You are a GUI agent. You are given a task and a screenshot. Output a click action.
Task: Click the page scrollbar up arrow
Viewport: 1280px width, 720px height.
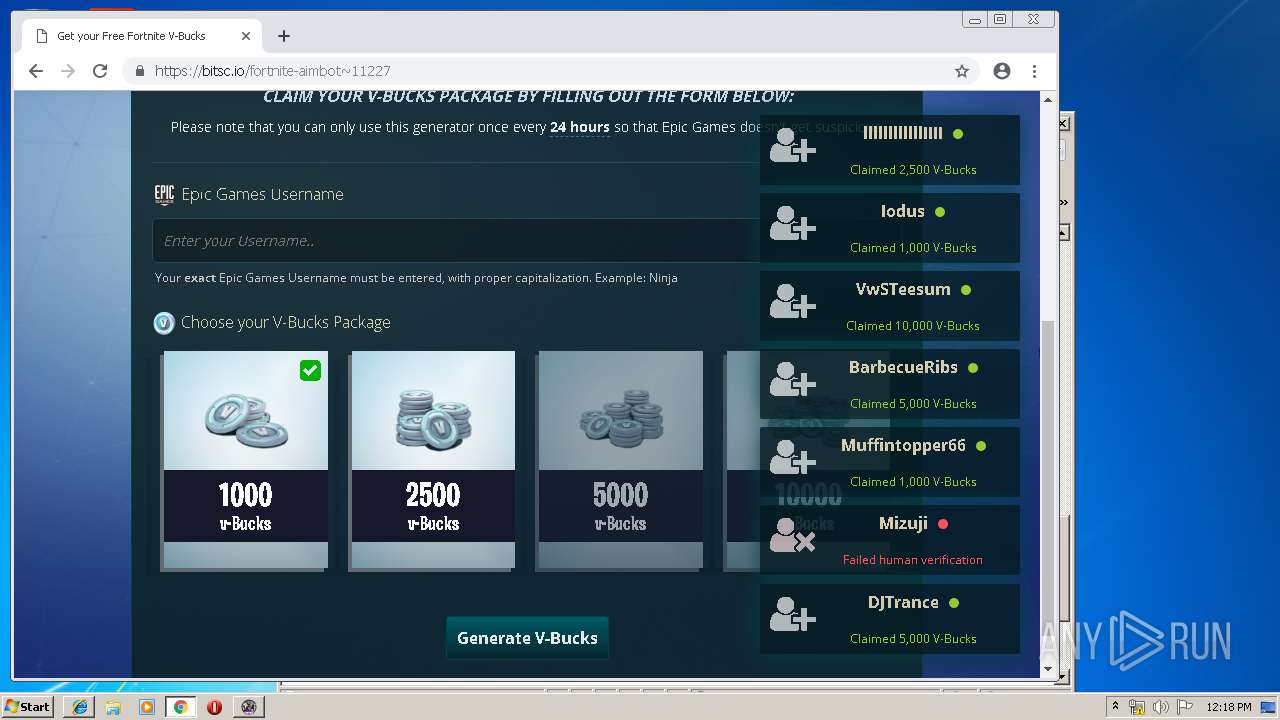pyautogui.click(x=1048, y=100)
